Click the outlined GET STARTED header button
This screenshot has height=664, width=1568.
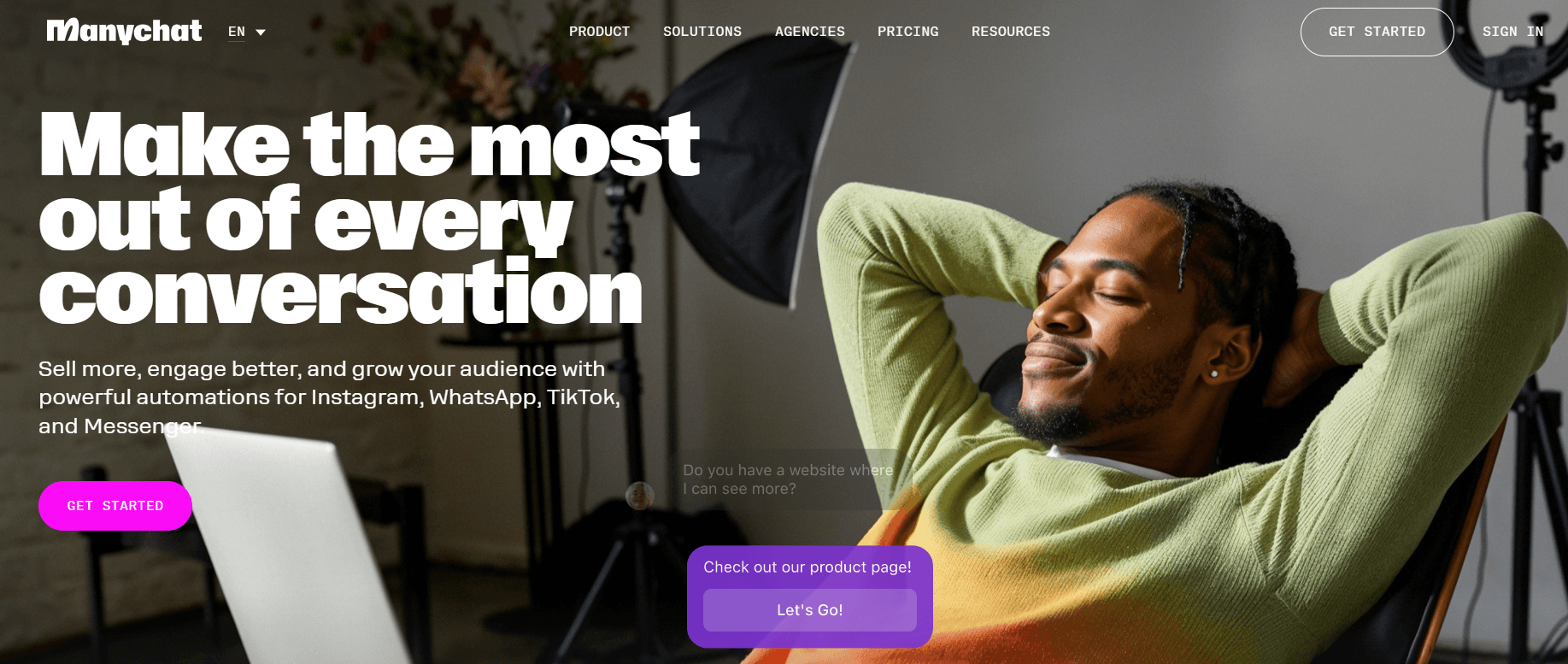tap(1377, 32)
